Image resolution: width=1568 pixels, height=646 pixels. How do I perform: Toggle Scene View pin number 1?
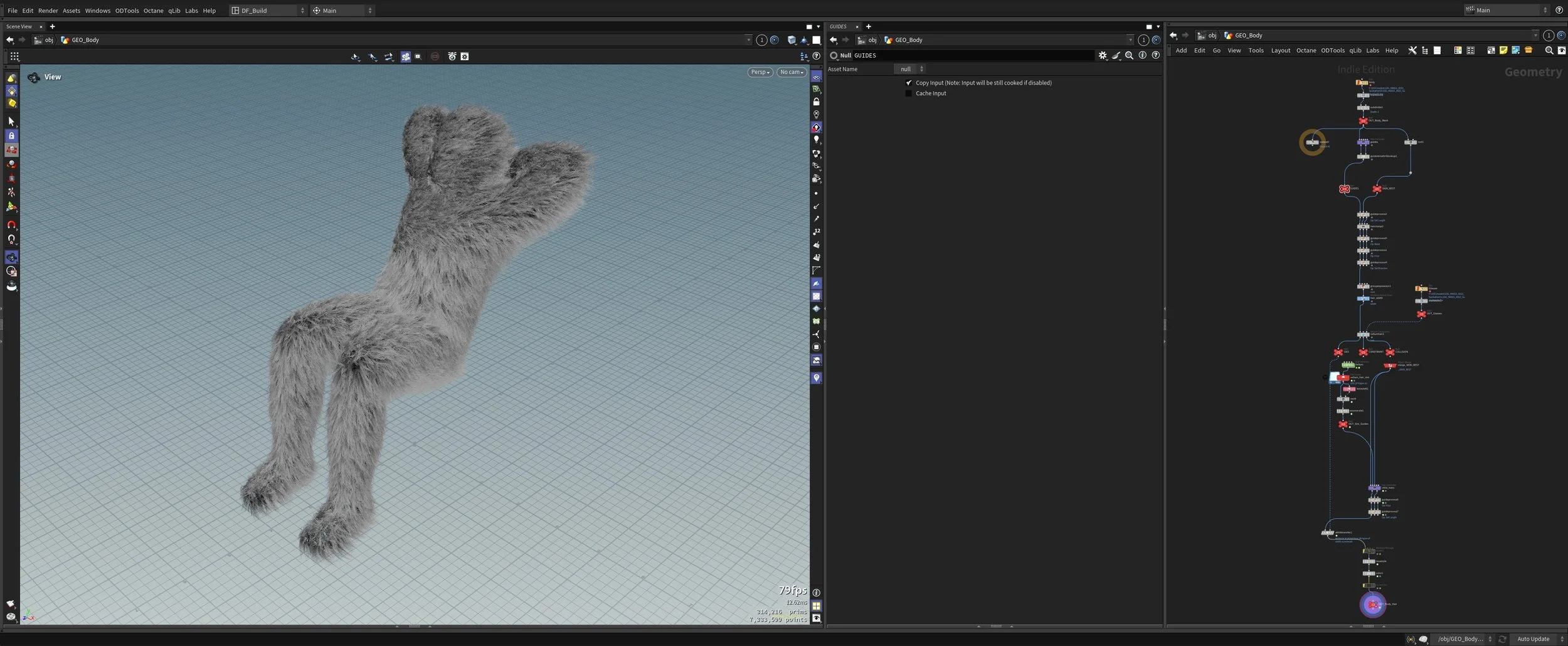pyautogui.click(x=761, y=40)
